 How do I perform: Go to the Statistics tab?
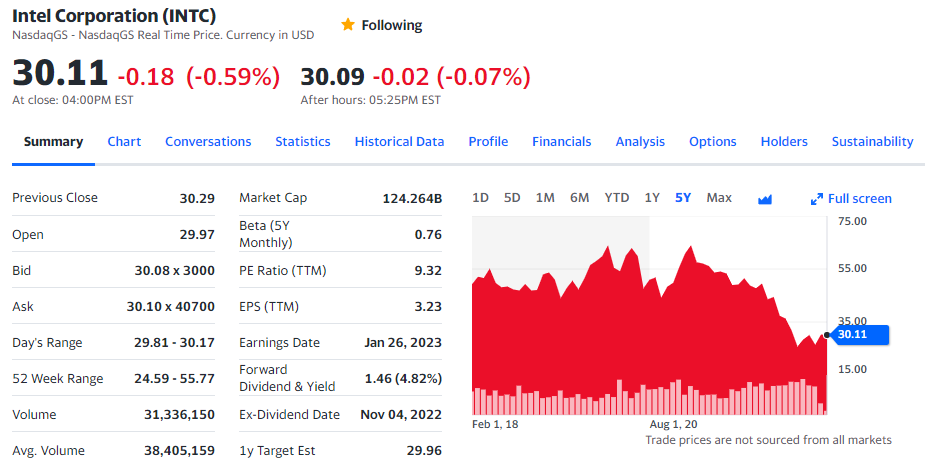pos(303,142)
